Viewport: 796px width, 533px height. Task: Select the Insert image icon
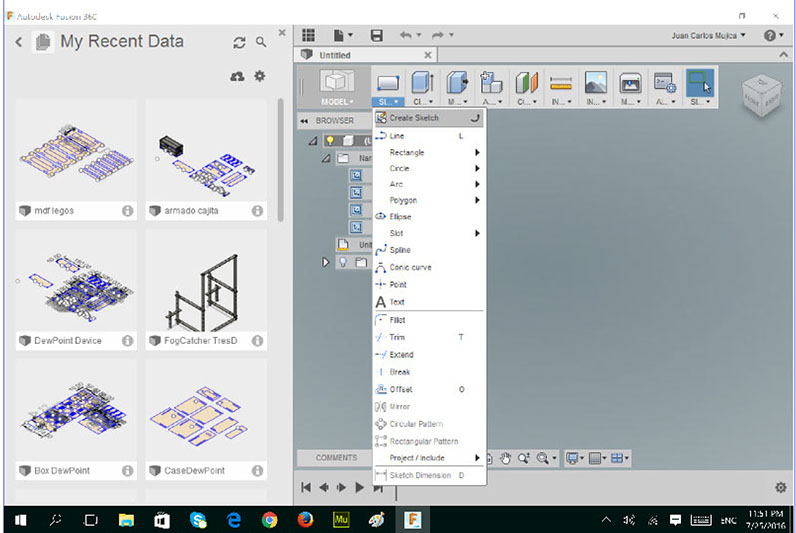click(595, 82)
